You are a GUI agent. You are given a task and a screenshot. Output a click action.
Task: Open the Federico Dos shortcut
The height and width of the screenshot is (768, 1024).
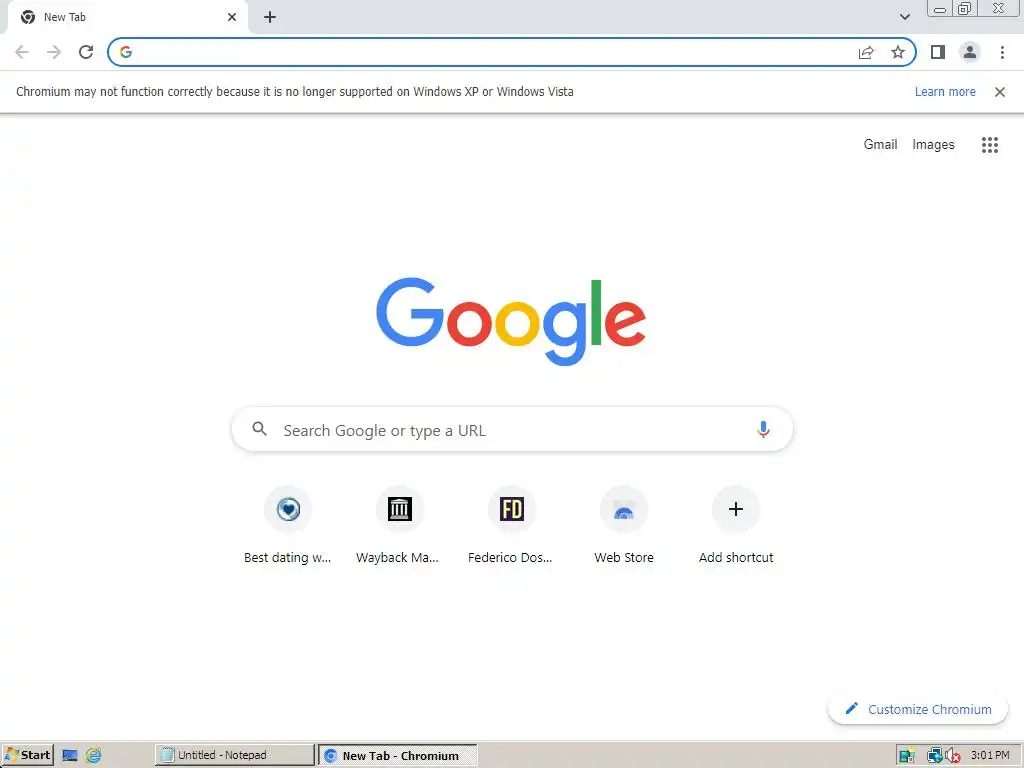coord(512,525)
